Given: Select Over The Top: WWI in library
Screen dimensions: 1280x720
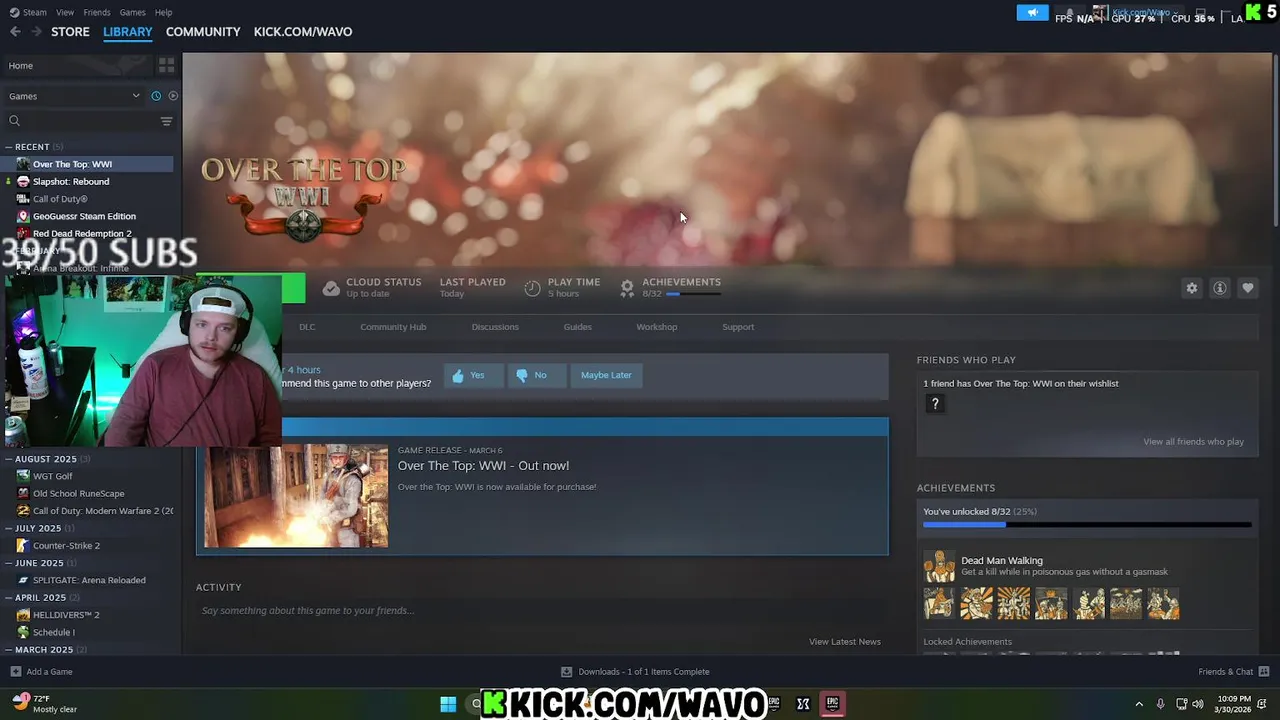Looking at the screenshot, I should coord(88,164).
